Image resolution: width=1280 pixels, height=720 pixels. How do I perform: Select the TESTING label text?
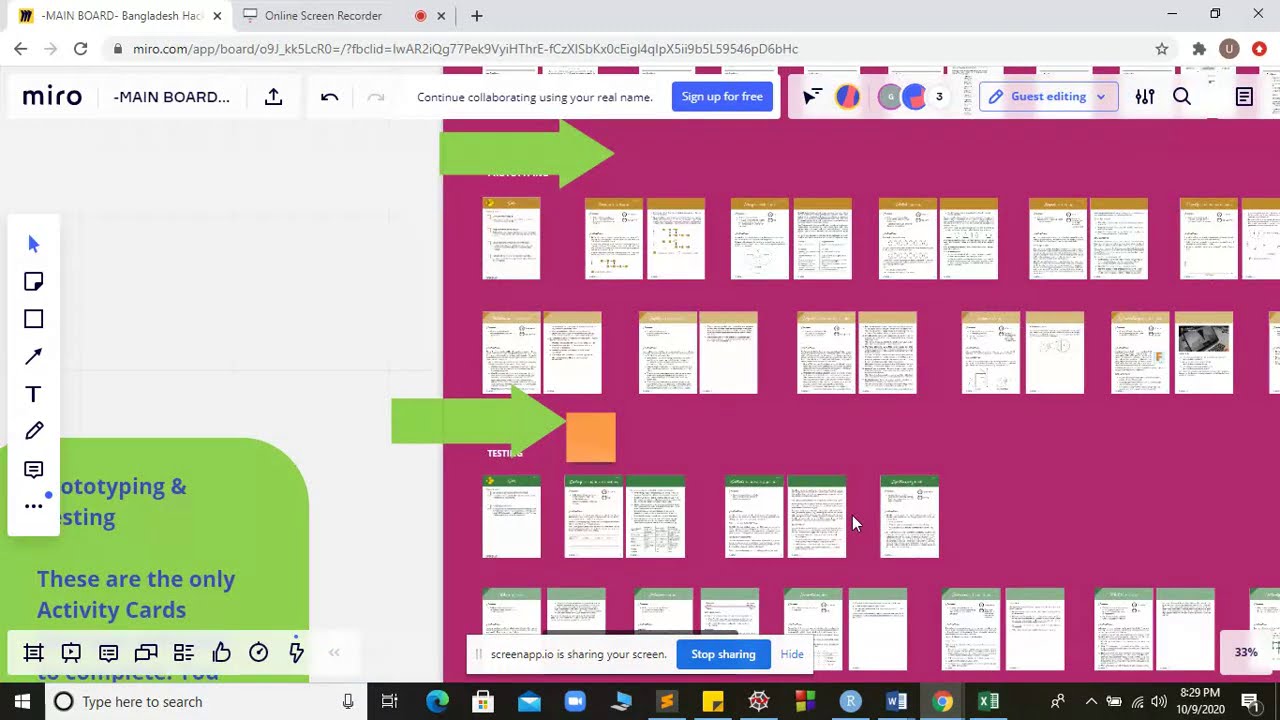coord(505,453)
